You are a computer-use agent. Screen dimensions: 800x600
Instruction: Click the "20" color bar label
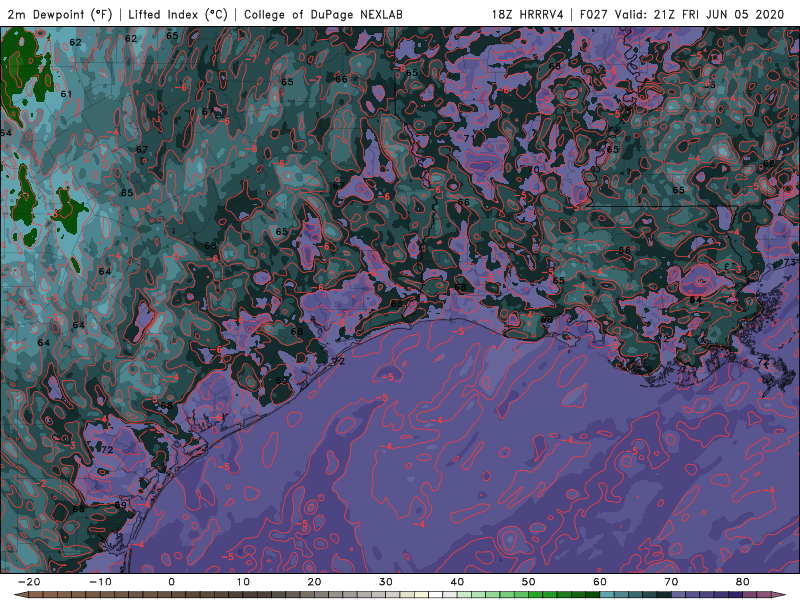tap(314, 582)
